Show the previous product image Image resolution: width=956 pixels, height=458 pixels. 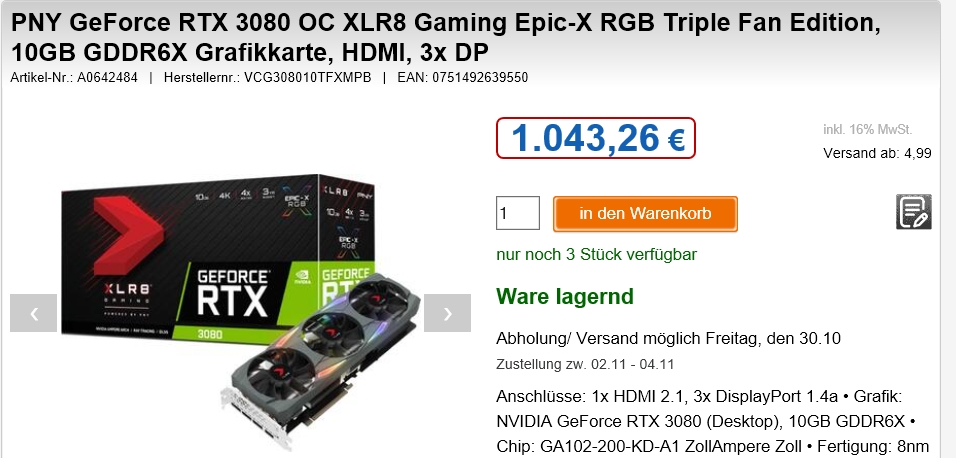click(34, 313)
